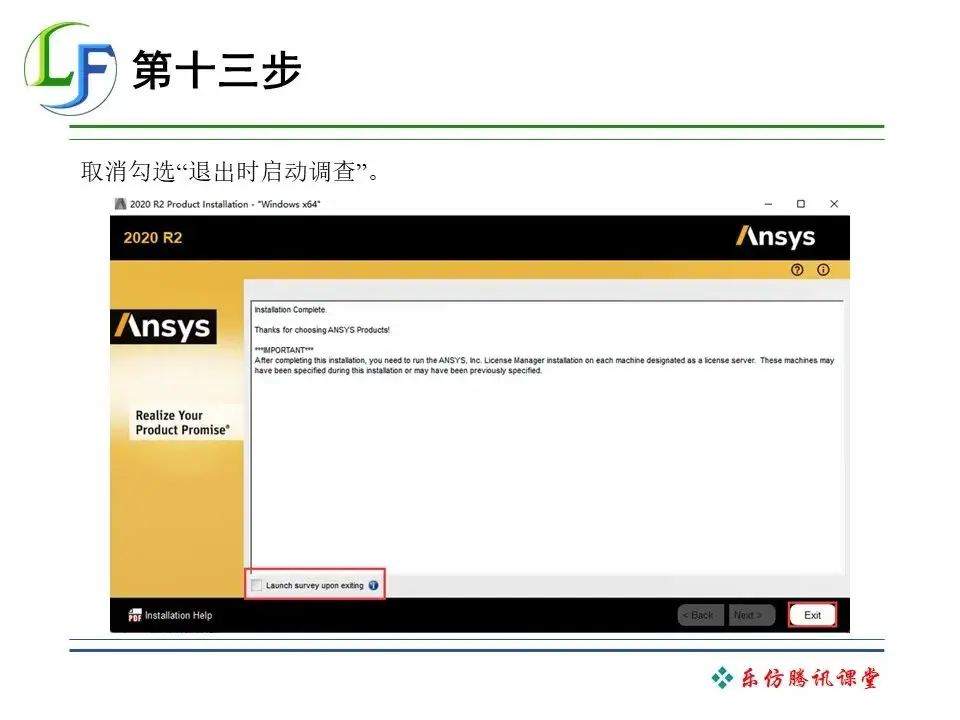Minimize the Product Installation window

pyautogui.click(x=768, y=204)
